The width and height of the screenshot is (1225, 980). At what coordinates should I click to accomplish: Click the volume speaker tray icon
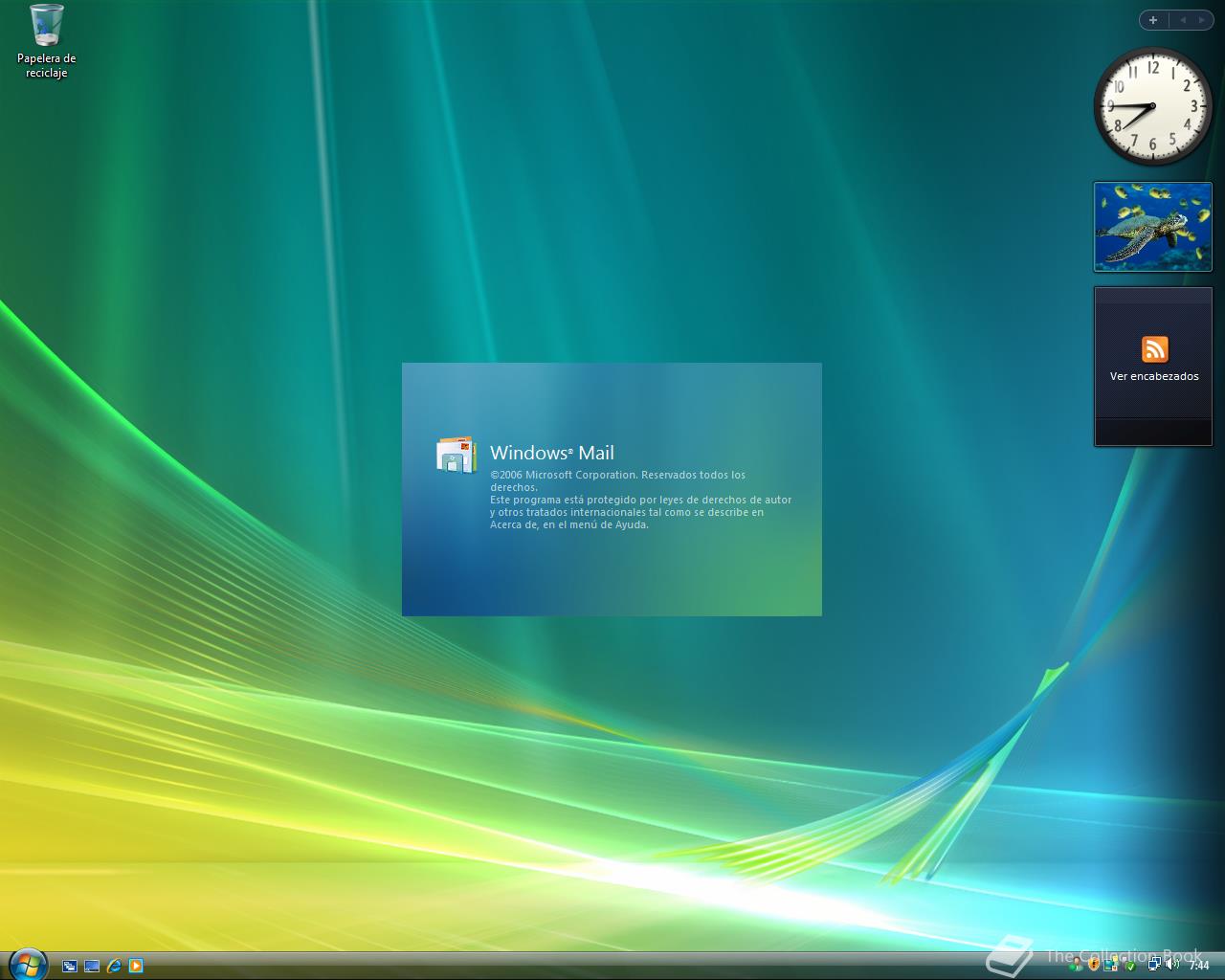(x=1172, y=964)
